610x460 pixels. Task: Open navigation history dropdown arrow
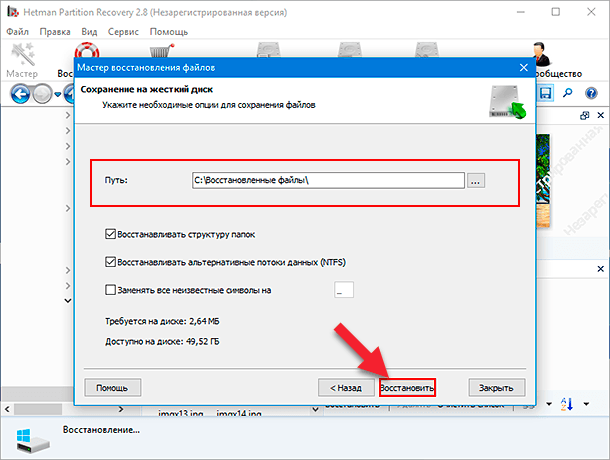[x=58, y=94]
